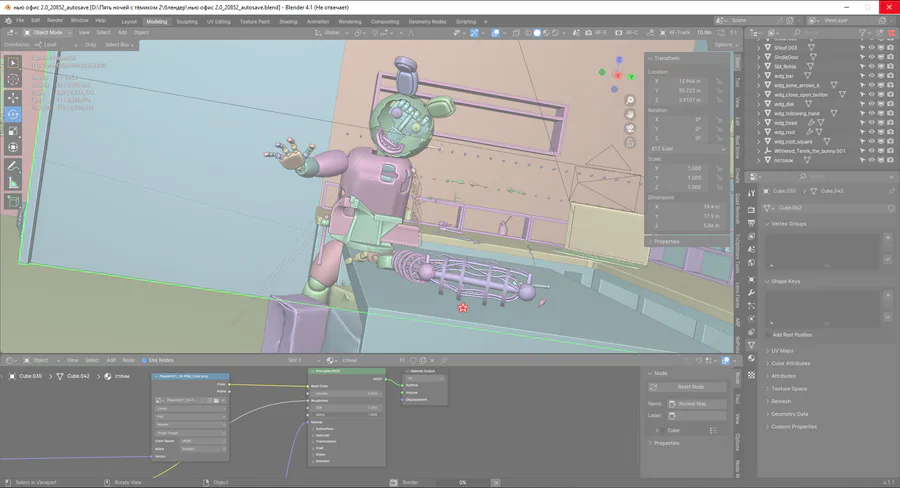
Task: Hide SindleDoor in viewport using eye icon
Action: click(871, 57)
